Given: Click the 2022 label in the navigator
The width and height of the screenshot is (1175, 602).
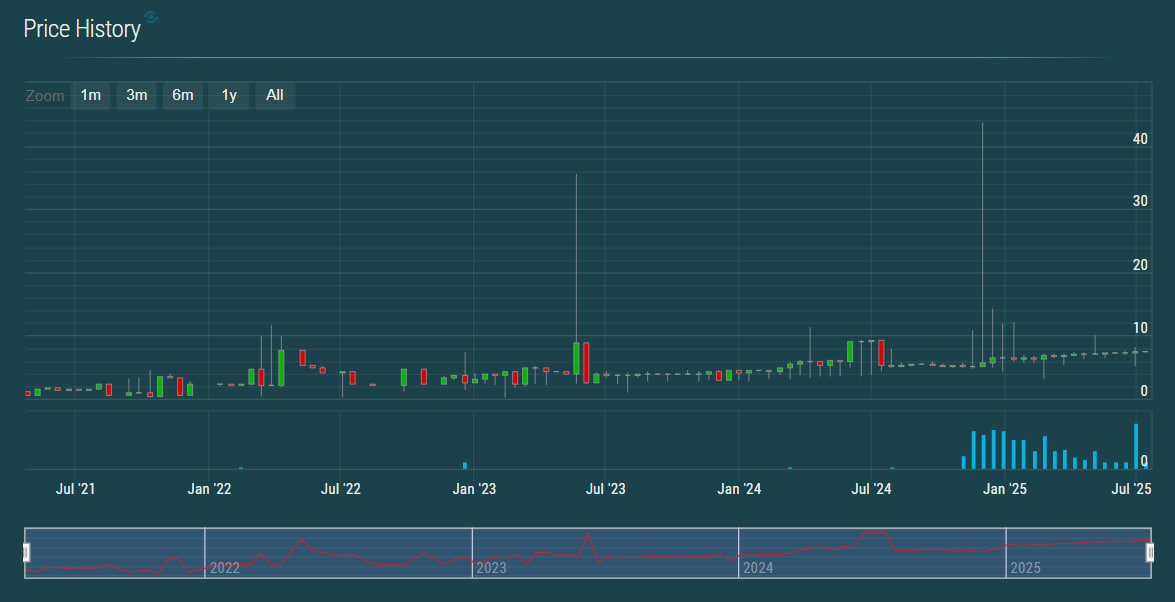Looking at the screenshot, I should 225,568.
